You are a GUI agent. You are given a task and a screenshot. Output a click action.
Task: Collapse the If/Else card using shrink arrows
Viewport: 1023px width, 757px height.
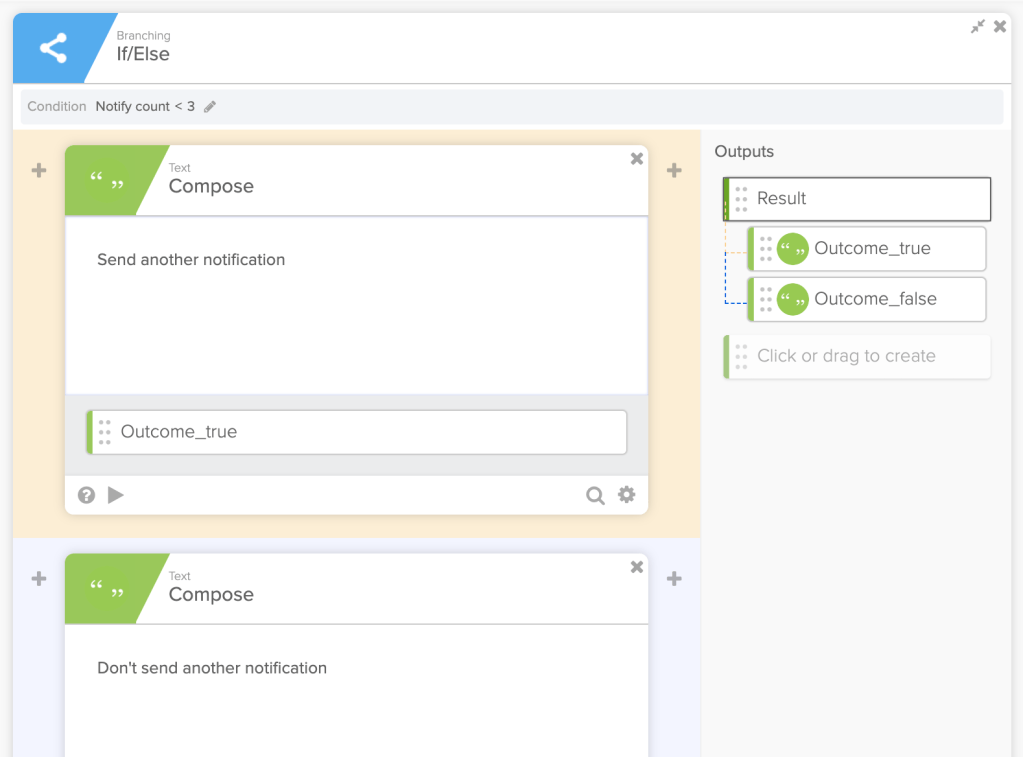978,27
